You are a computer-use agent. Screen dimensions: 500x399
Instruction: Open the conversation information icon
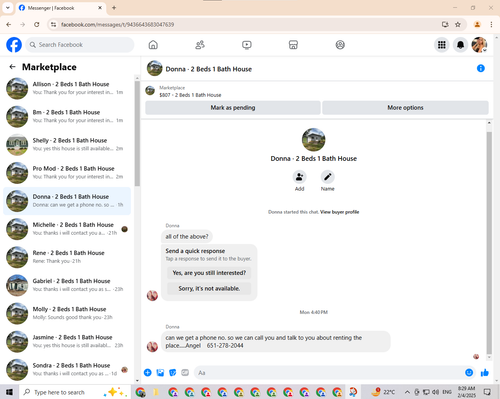pos(481,68)
